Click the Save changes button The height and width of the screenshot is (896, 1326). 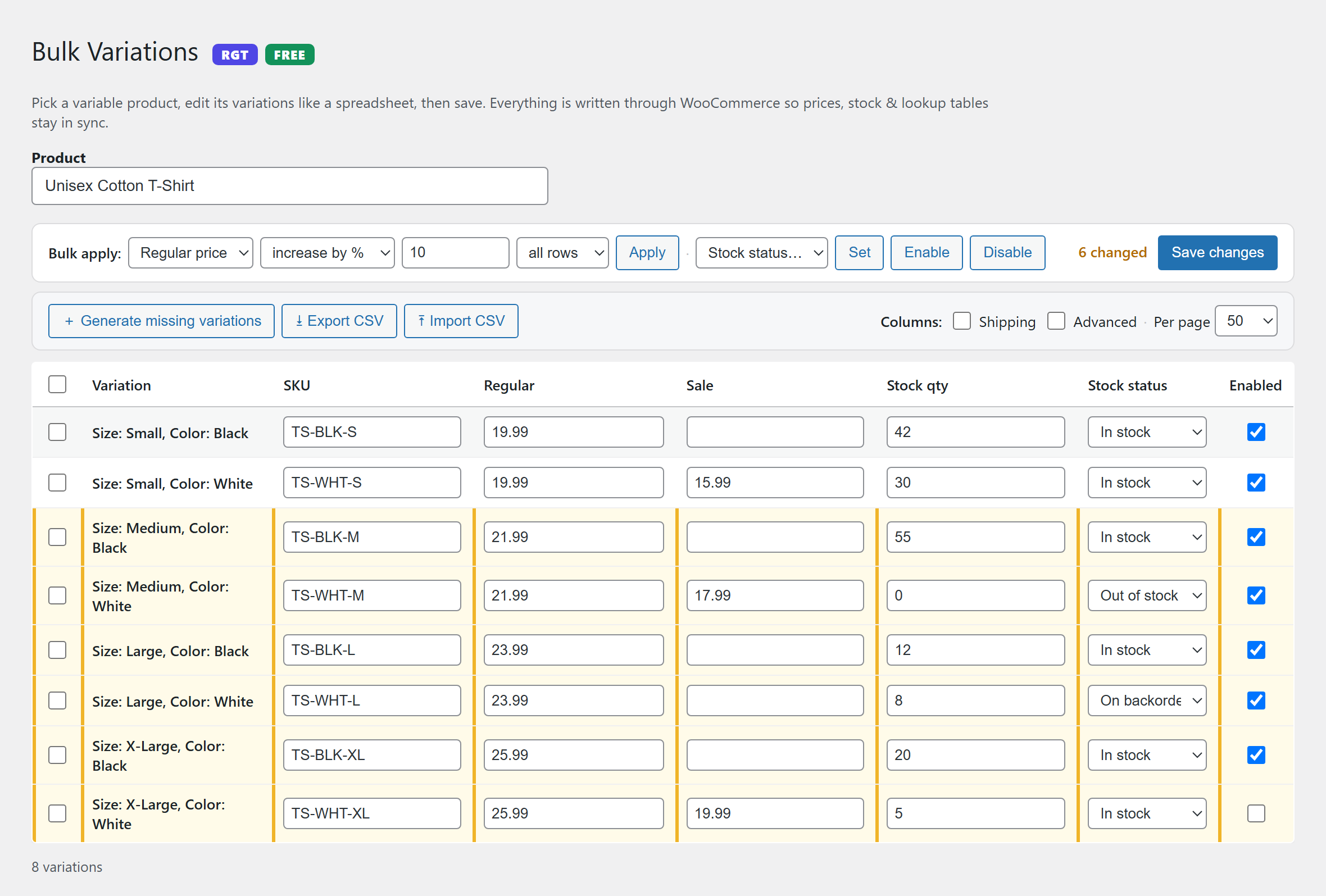tap(1218, 253)
